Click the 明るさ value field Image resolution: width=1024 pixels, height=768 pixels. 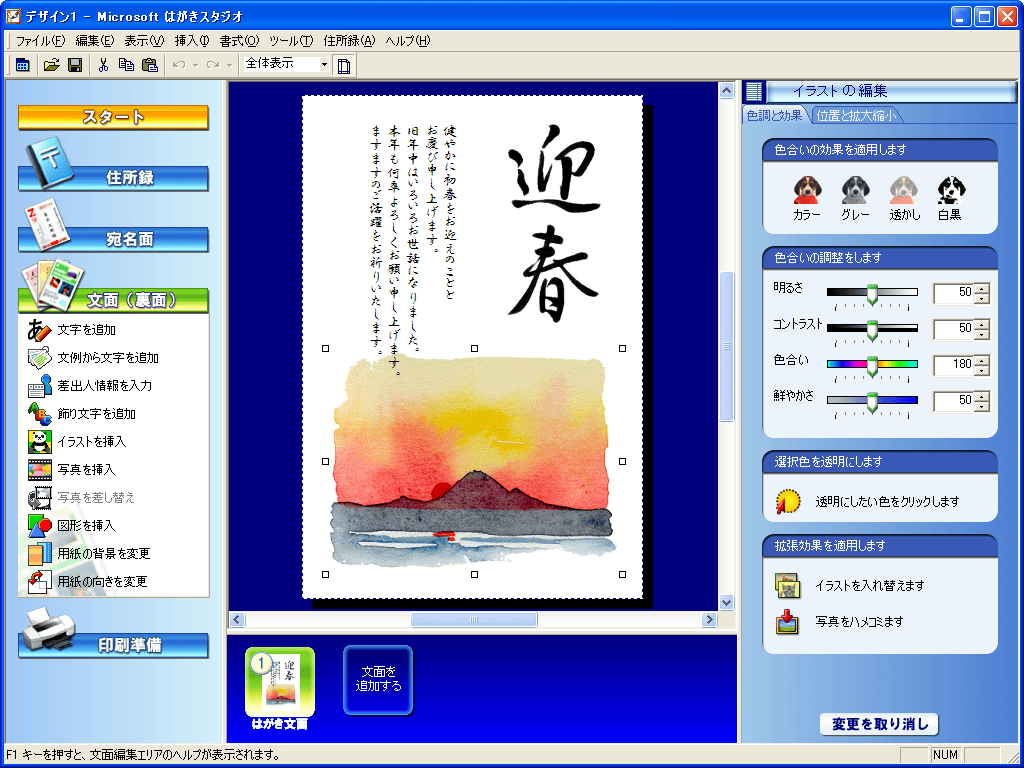(x=953, y=293)
